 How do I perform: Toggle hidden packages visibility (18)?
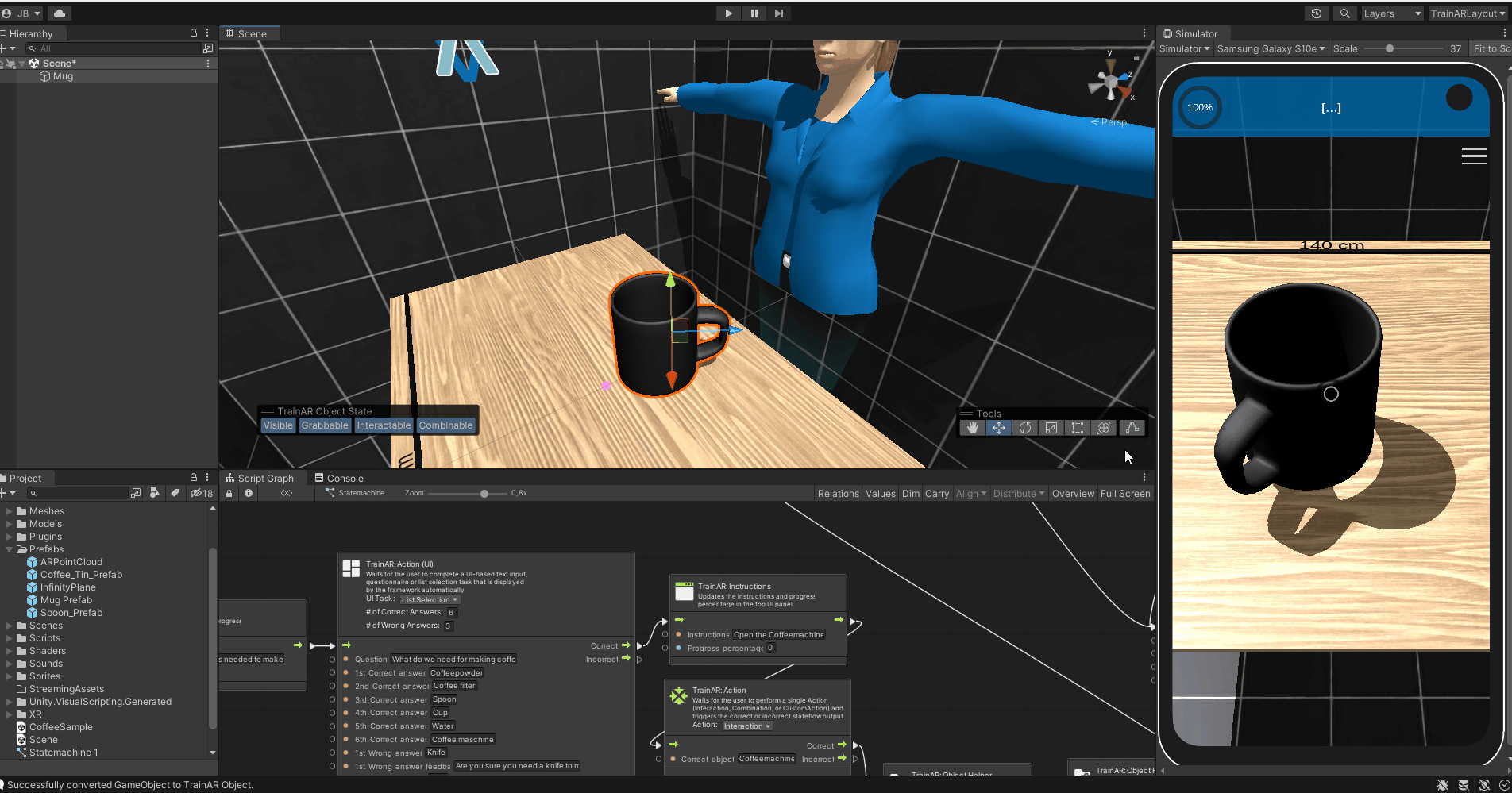click(x=202, y=493)
